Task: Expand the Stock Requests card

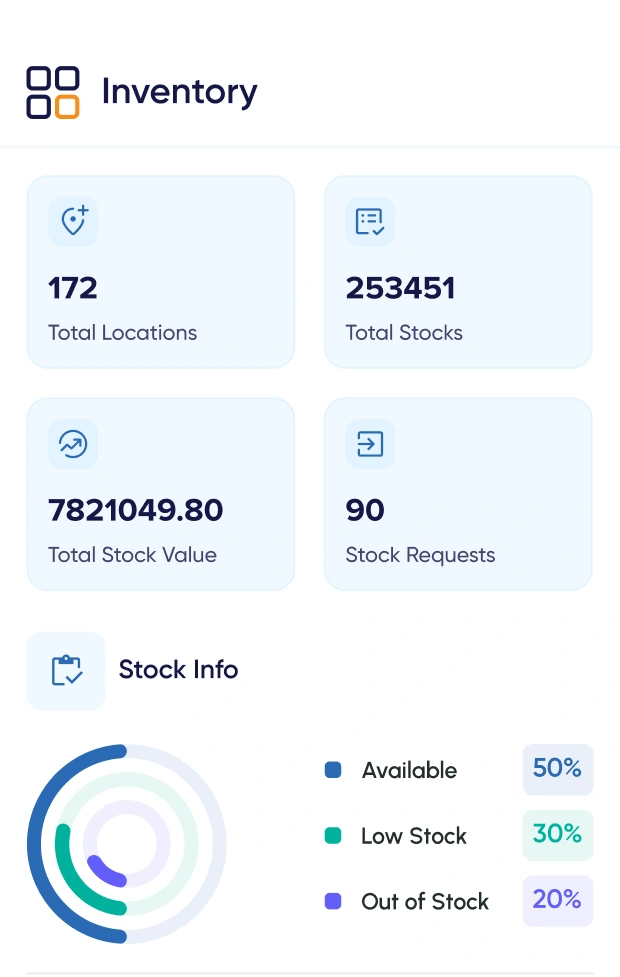Action: tap(457, 493)
